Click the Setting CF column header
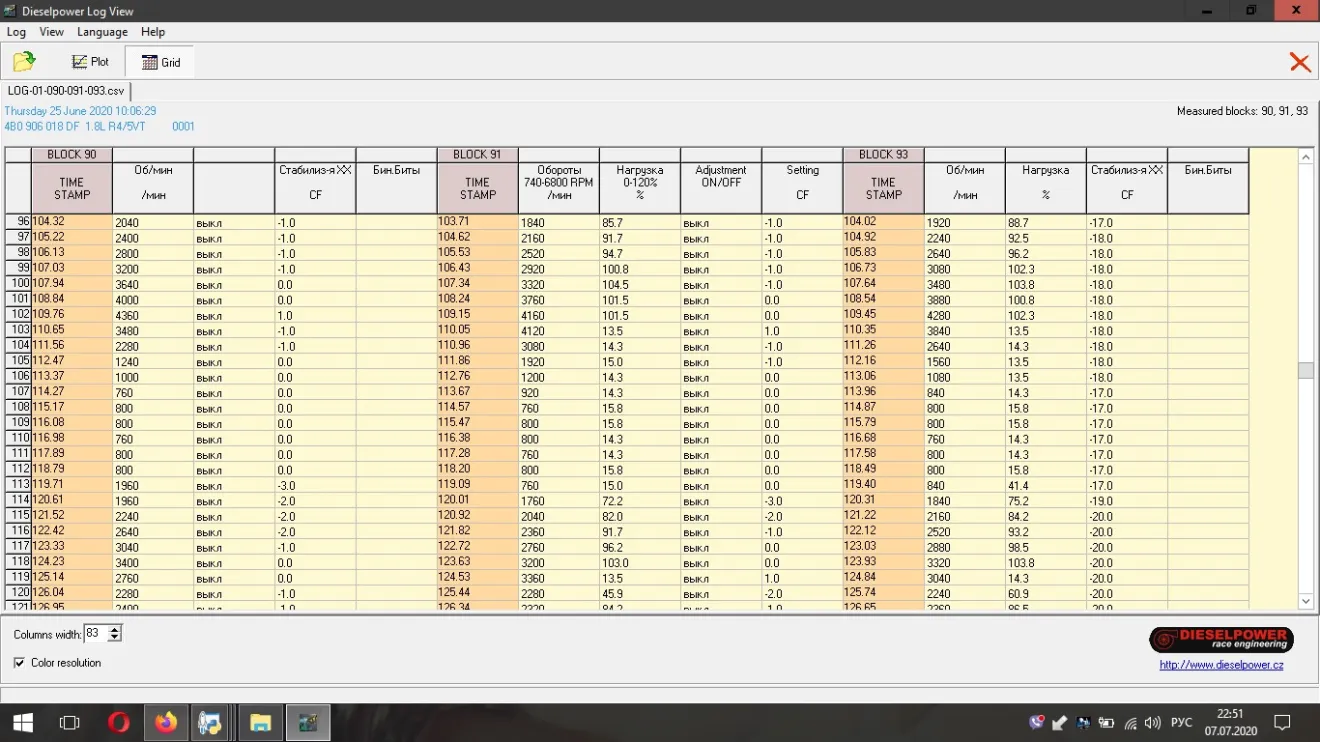The width and height of the screenshot is (1320, 742). point(802,188)
